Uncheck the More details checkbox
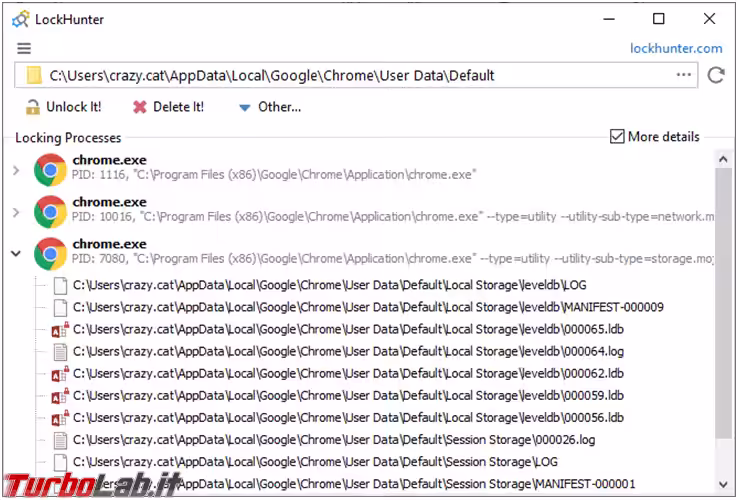 [x=617, y=137]
